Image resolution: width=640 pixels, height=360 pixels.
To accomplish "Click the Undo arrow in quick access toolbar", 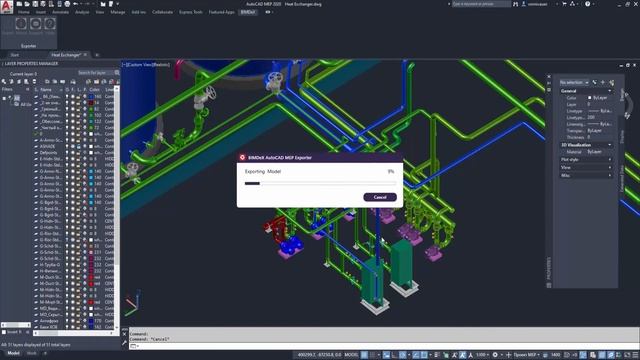I will (x=76, y=4).
